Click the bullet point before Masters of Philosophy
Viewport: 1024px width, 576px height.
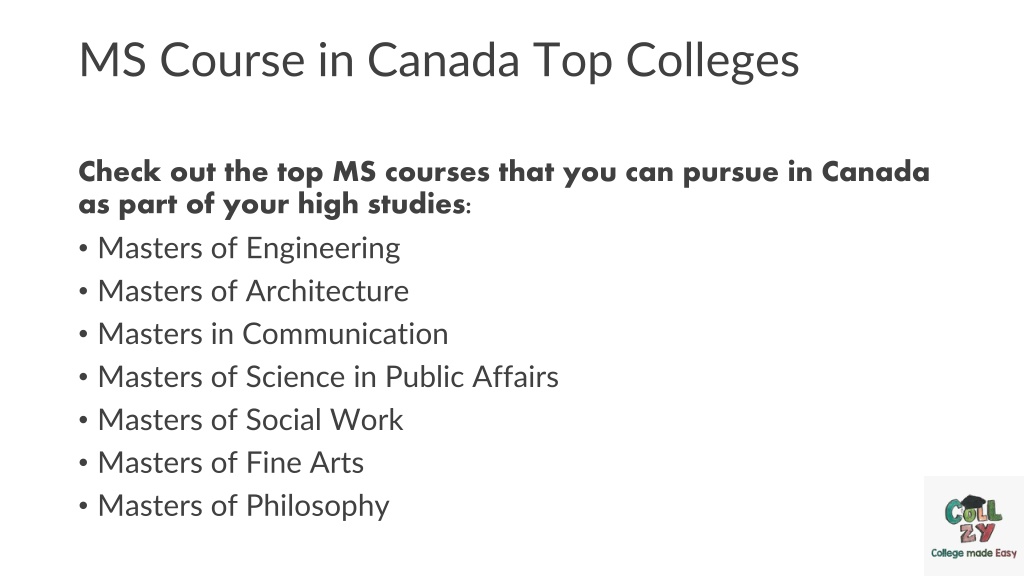click(83, 506)
